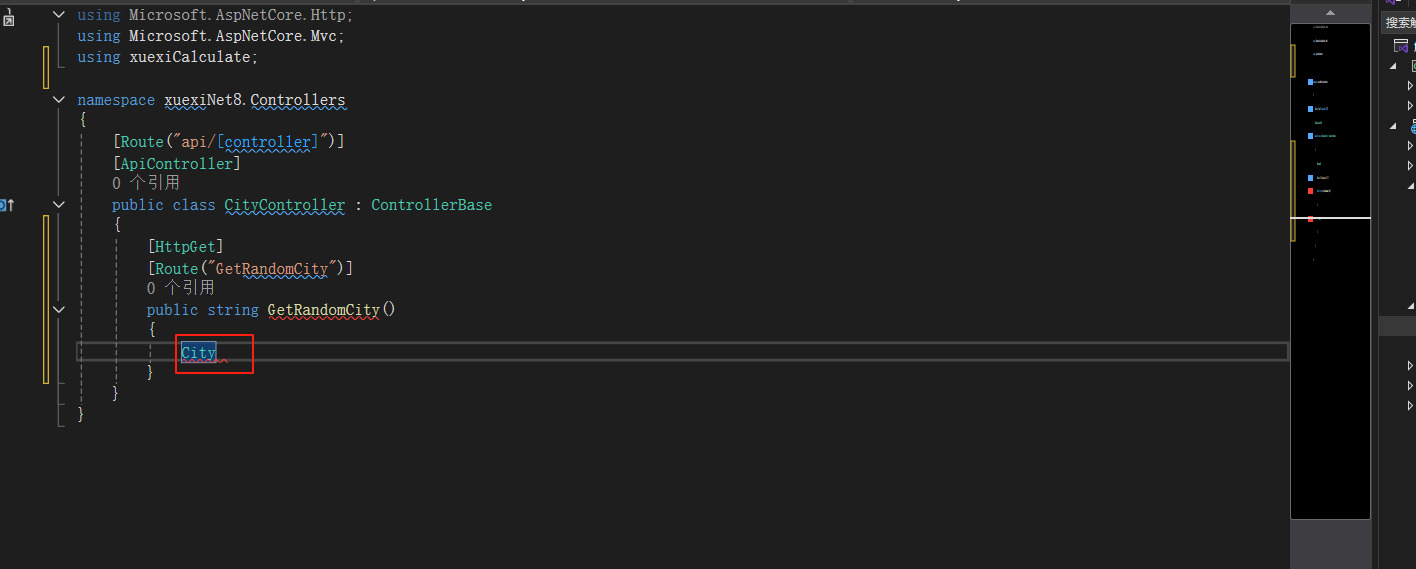Collapse the CityController class region
This screenshot has width=1416, height=569.
tap(59, 204)
